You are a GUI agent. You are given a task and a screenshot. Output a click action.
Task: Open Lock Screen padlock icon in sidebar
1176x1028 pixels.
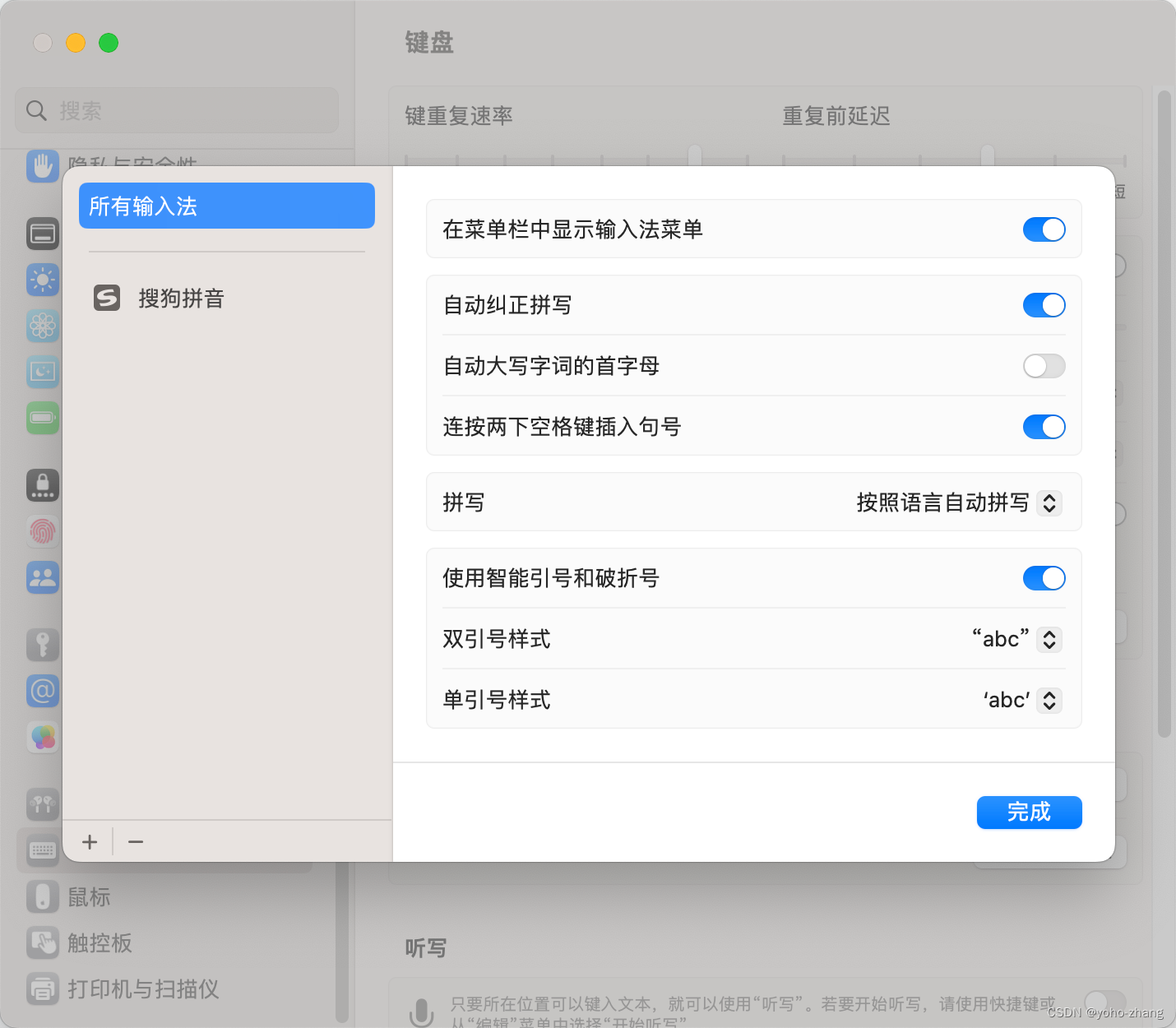click(43, 485)
